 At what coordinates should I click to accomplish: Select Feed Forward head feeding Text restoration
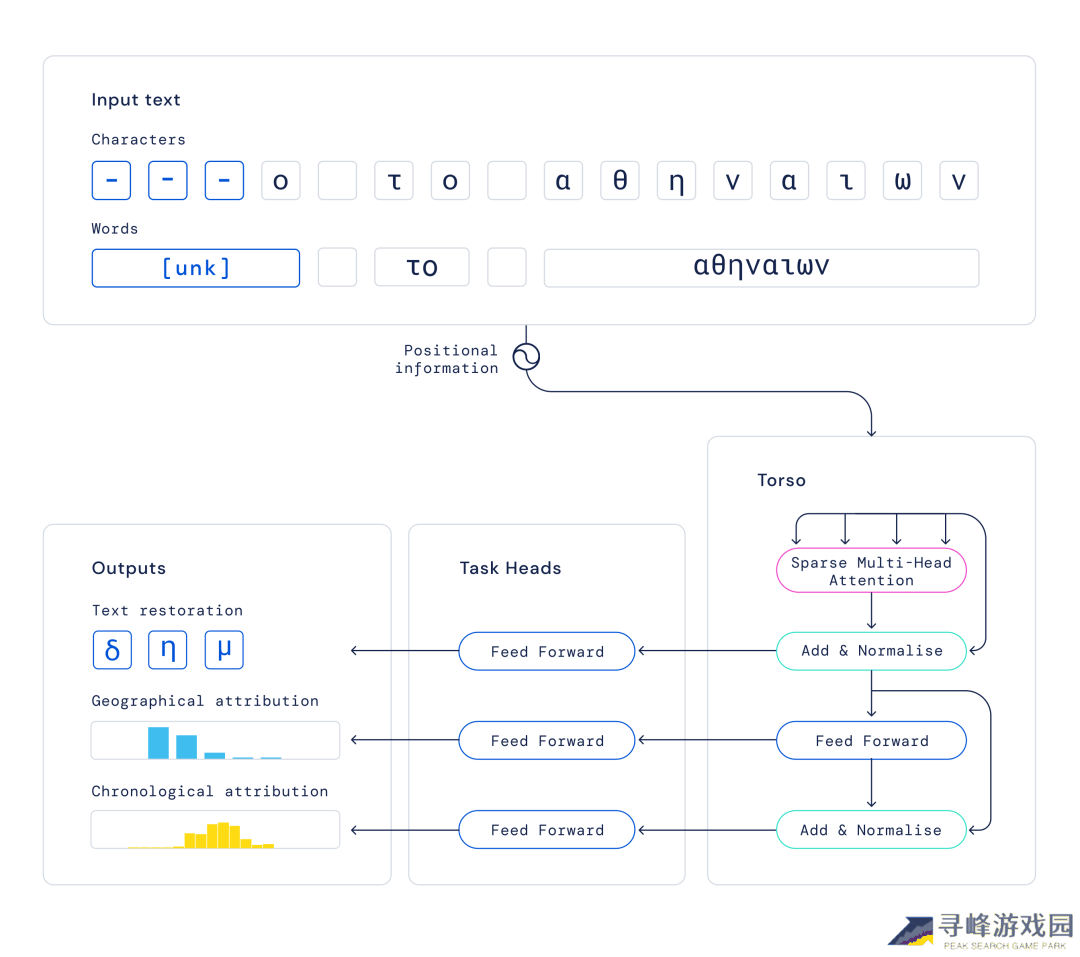pos(547,652)
